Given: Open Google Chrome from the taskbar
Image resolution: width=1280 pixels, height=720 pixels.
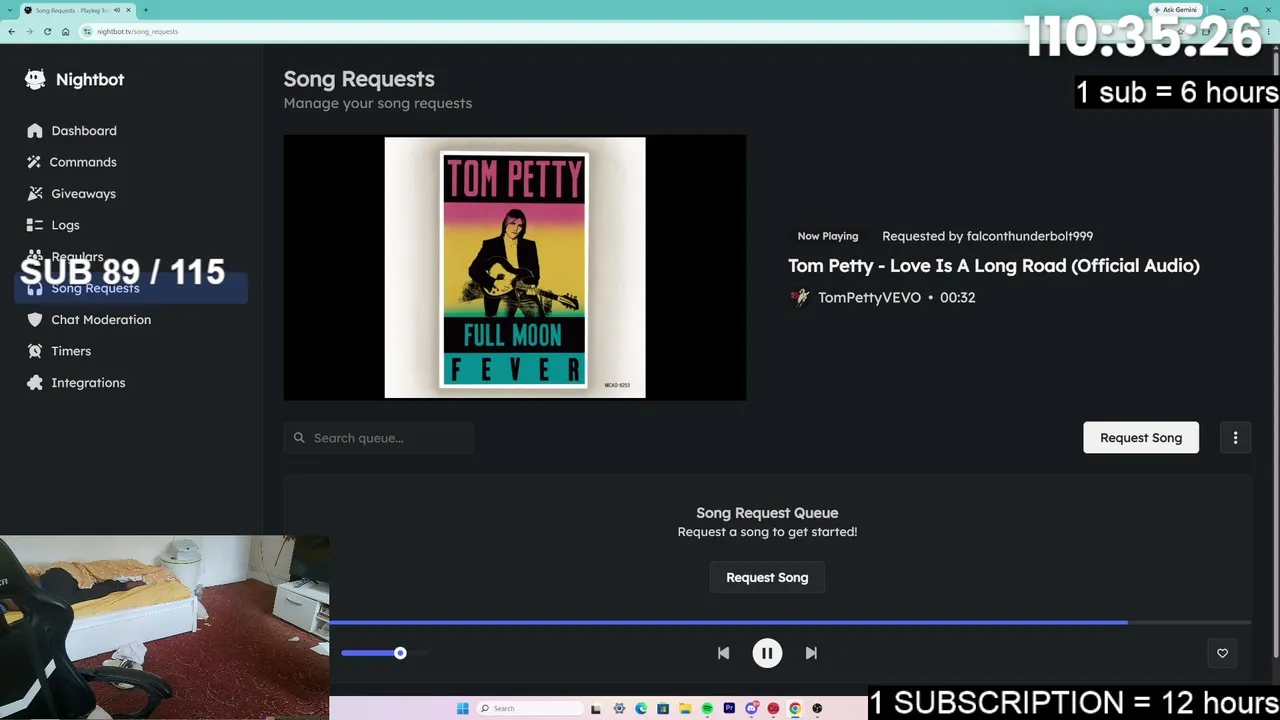Looking at the screenshot, I should [x=795, y=709].
